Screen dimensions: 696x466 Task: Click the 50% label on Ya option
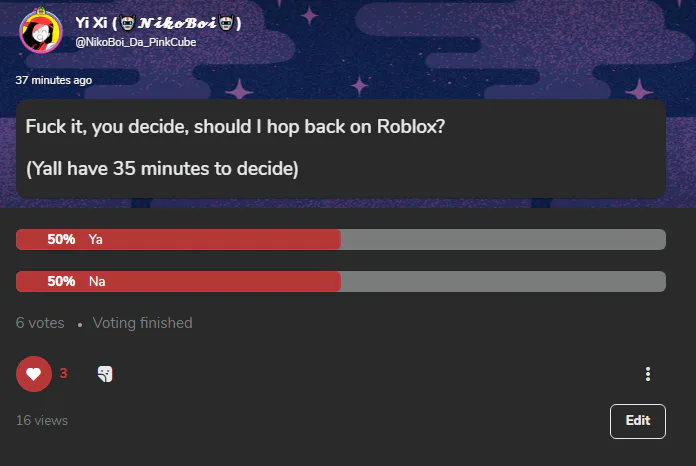pos(61,239)
